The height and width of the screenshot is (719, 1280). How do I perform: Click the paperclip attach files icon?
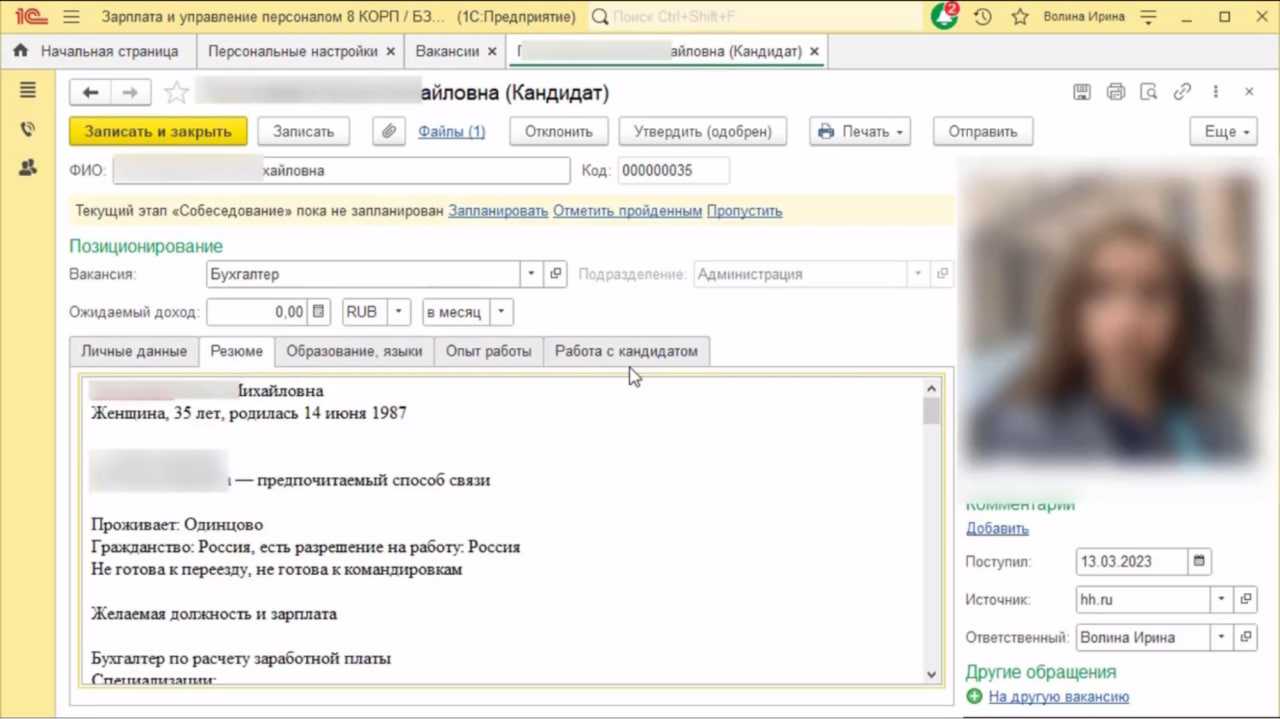(388, 131)
